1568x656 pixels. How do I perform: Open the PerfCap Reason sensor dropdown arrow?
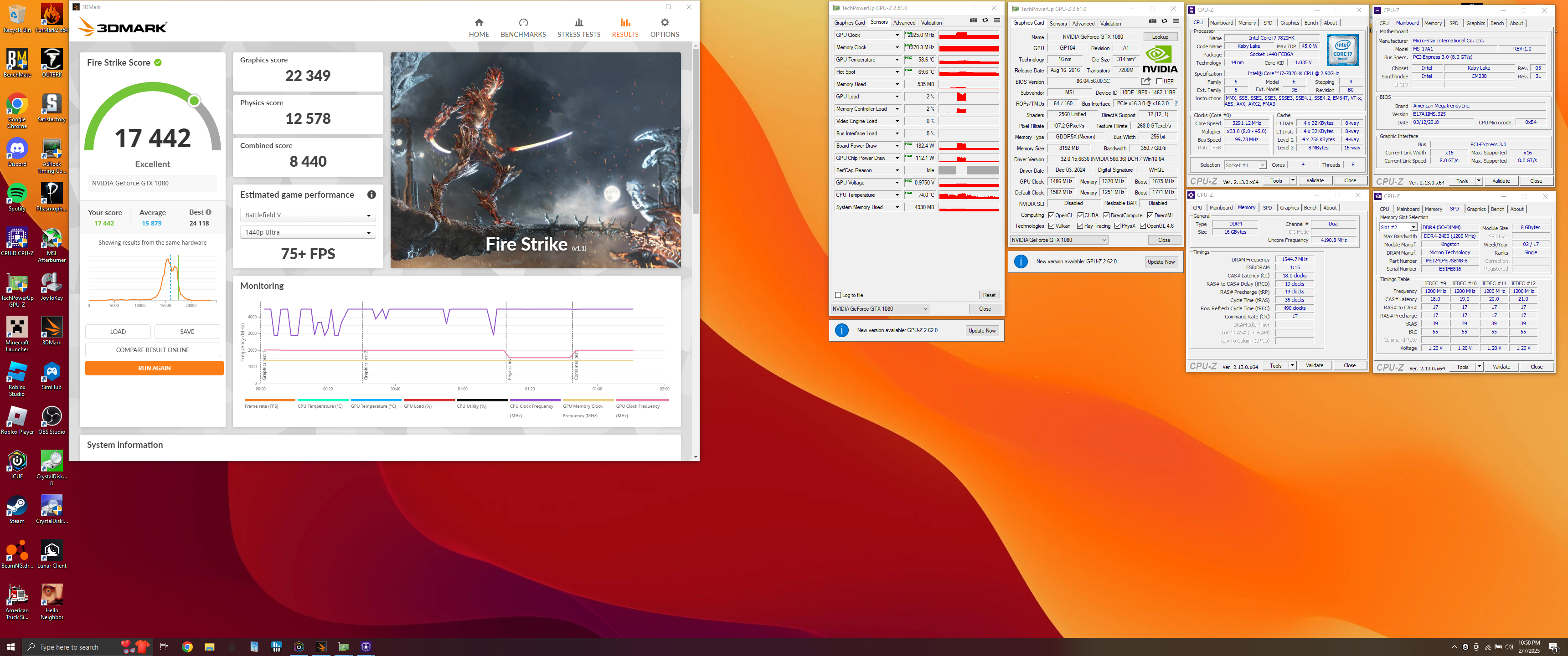pyautogui.click(x=897, y=170)
